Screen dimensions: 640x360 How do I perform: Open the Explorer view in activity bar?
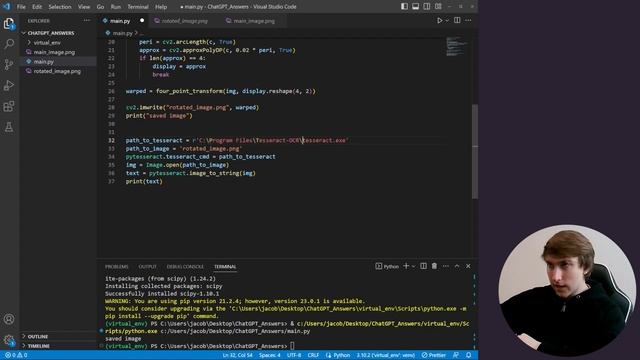(x=9, y=24)
